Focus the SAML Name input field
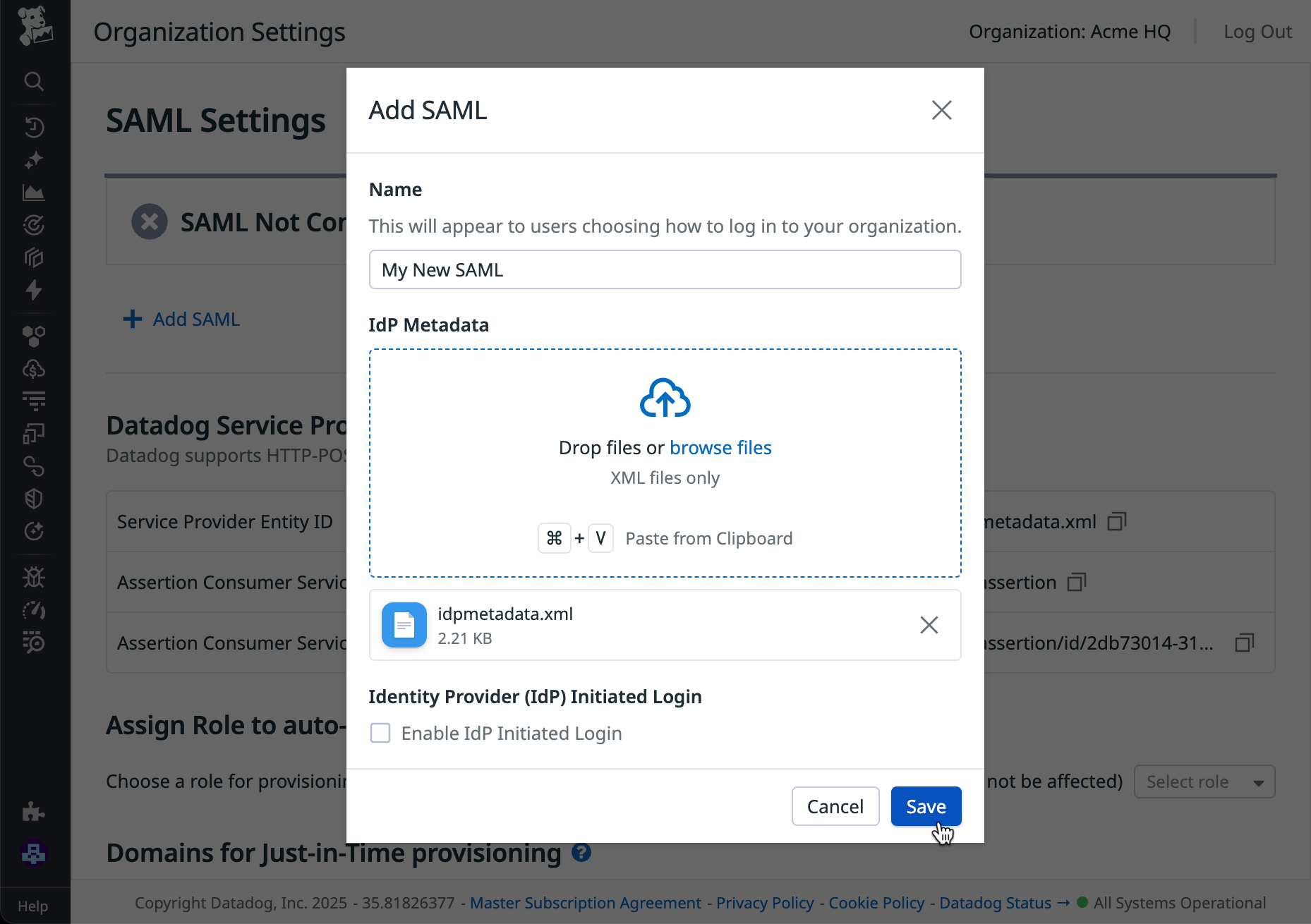 (x=665, y=270)
